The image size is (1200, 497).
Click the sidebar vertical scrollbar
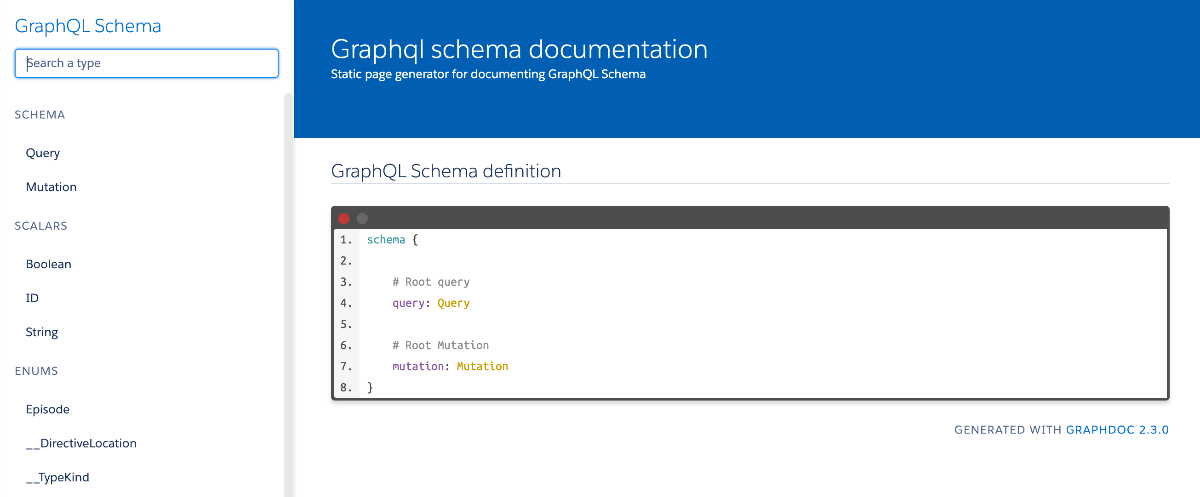tap(289, 295)
